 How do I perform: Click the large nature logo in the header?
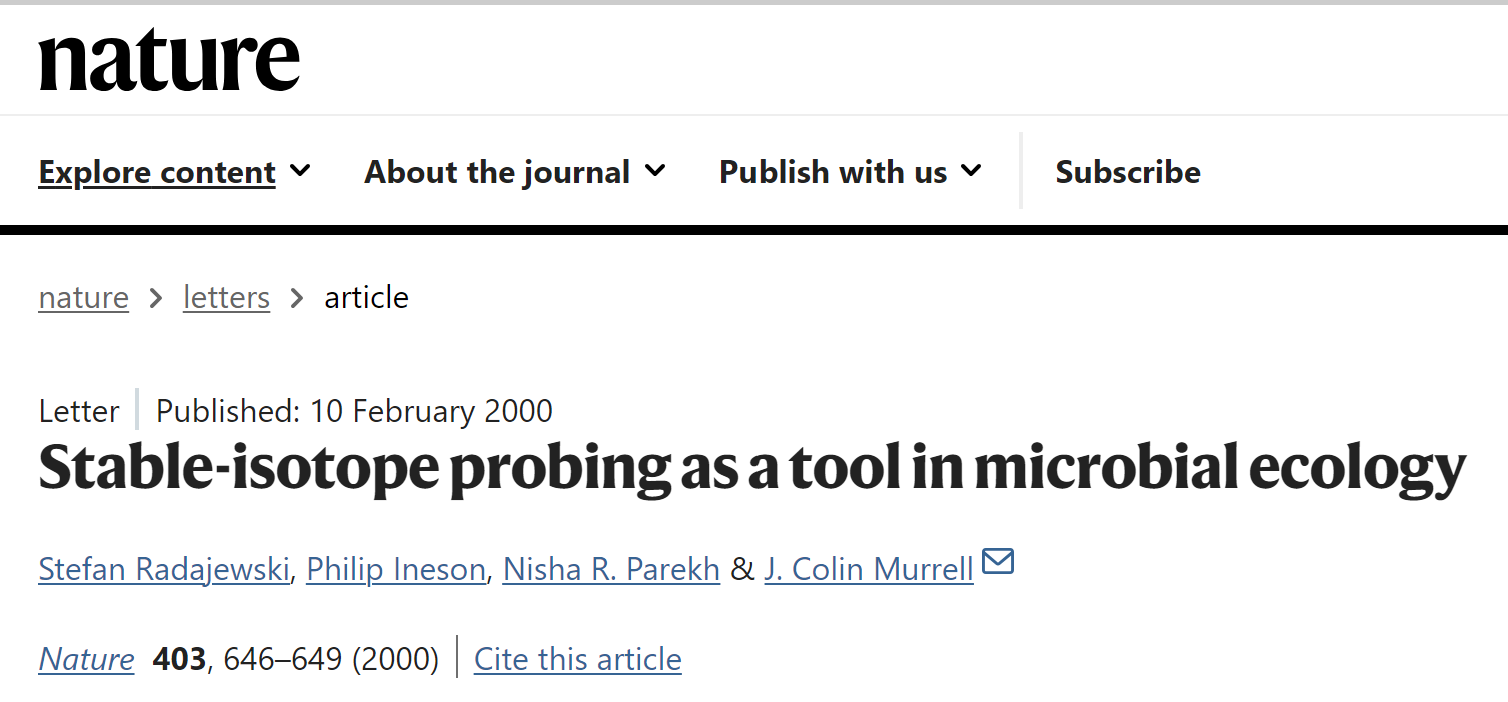click(169, 60)
